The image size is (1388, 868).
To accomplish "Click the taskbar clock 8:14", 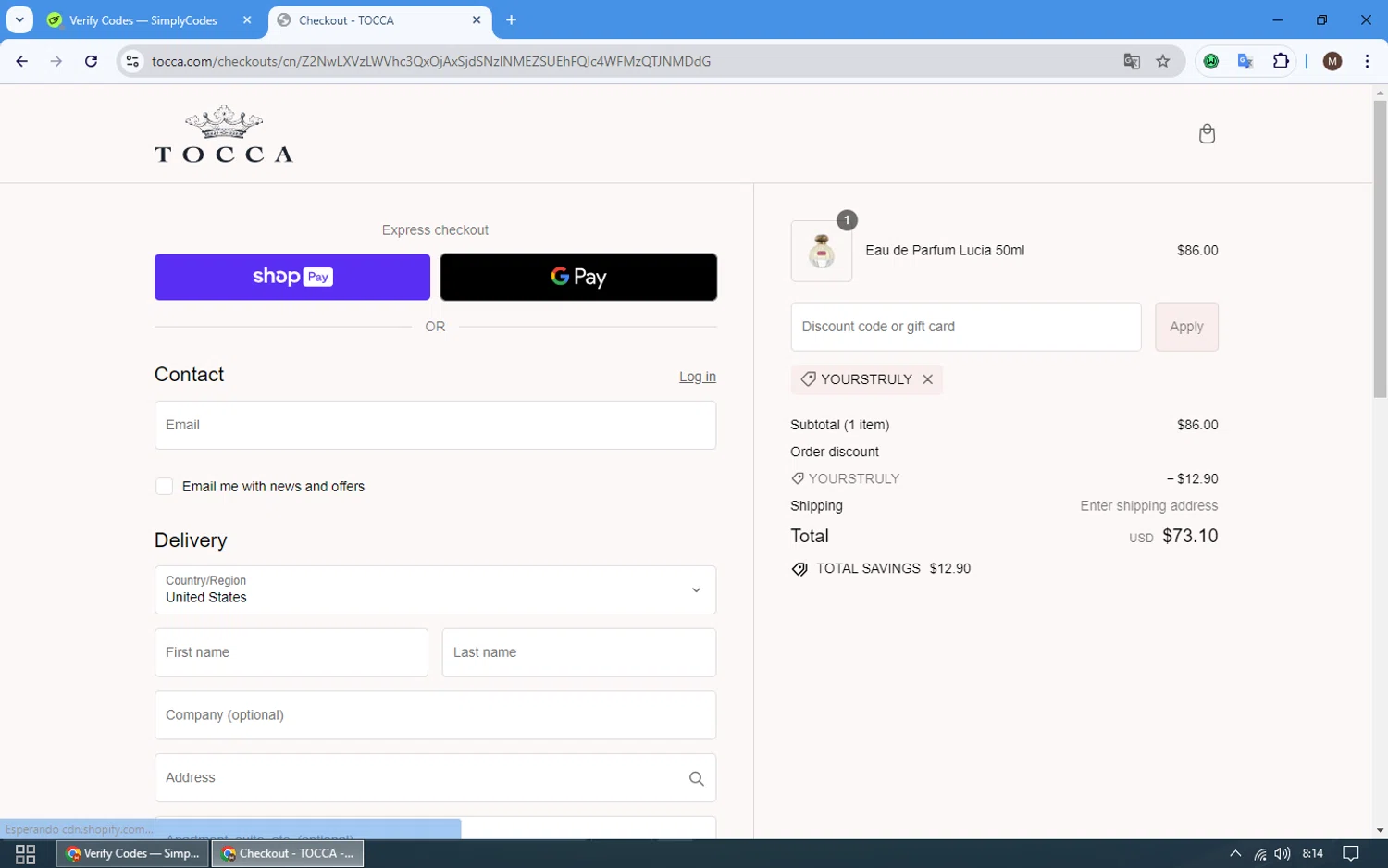I will pos(1312,853).
